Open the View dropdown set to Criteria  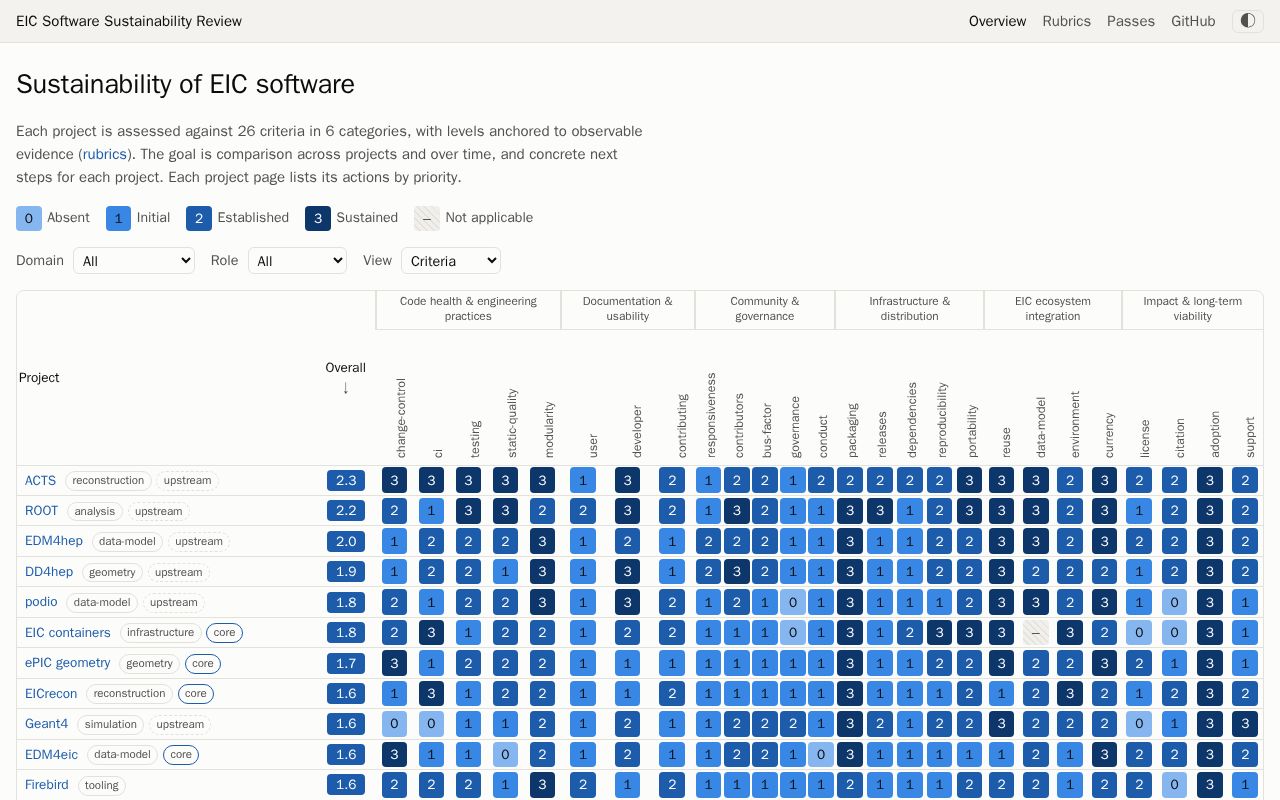[451, 261]
